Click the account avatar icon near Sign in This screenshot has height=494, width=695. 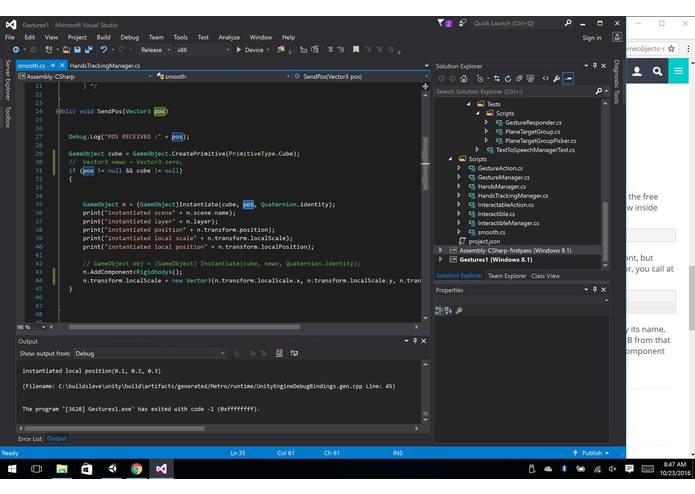click(x=617, y=37)
